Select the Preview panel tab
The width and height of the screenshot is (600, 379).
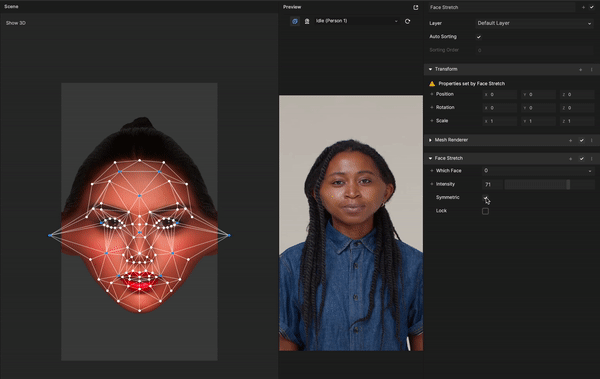pos(292,7)
